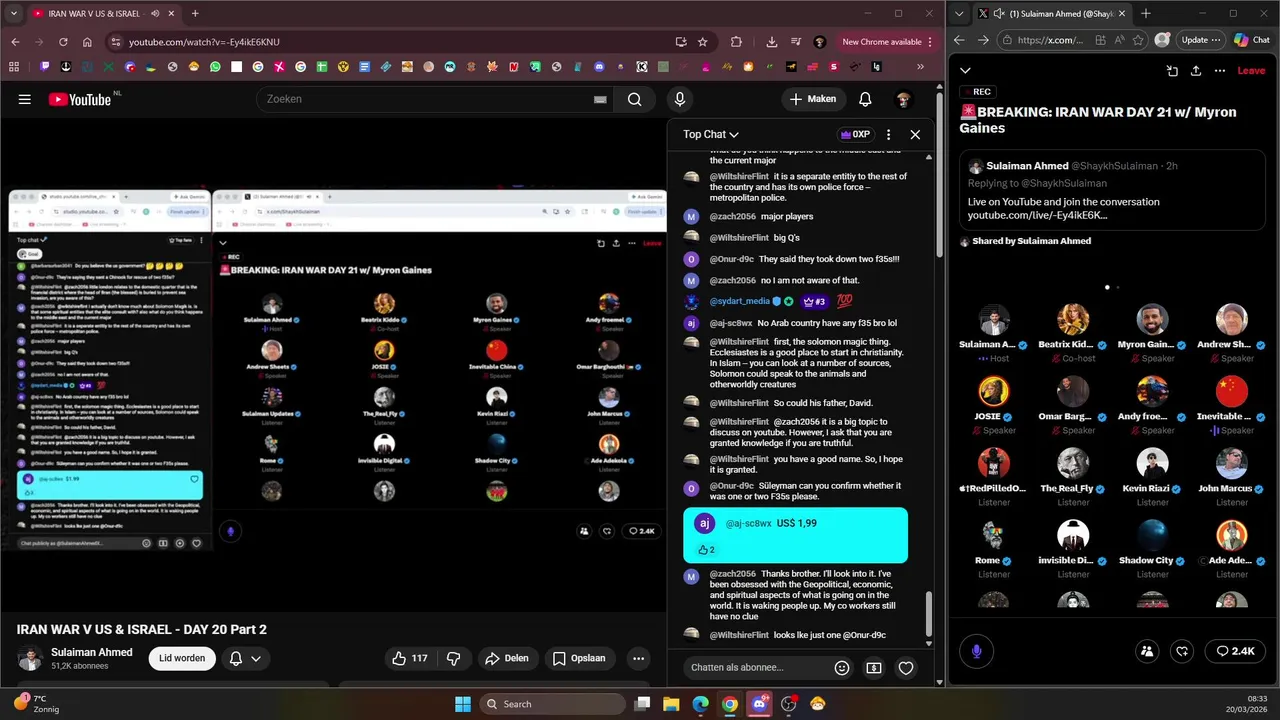Collapse X Space with down chevron
This screenshot has height=720, width=1280.
[965, 71]
